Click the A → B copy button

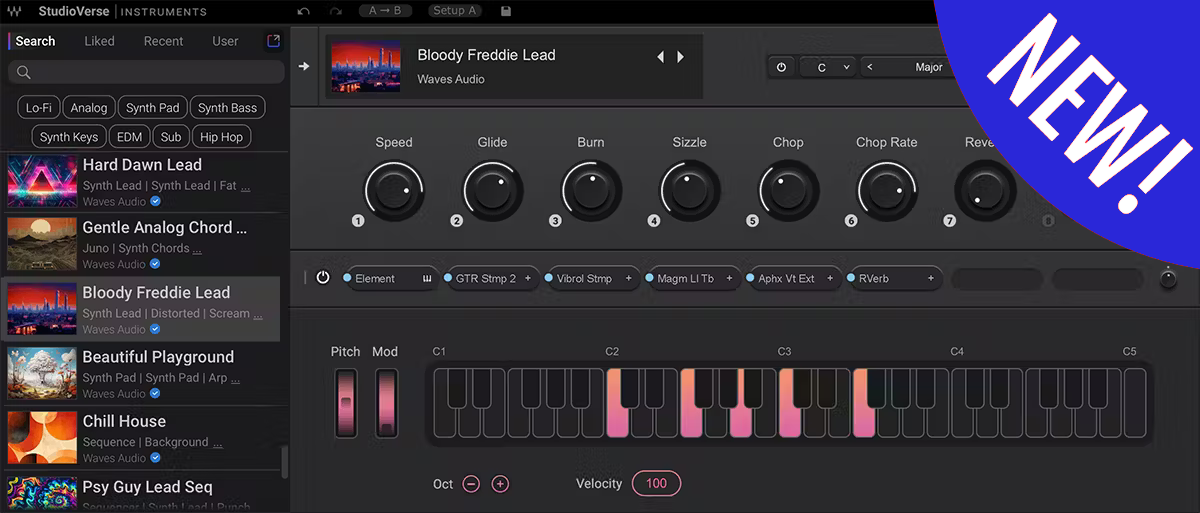[385, 11]
